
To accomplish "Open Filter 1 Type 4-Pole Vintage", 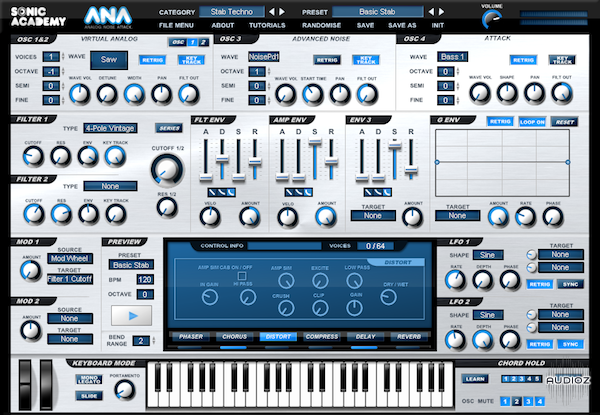I will [110, 128].
